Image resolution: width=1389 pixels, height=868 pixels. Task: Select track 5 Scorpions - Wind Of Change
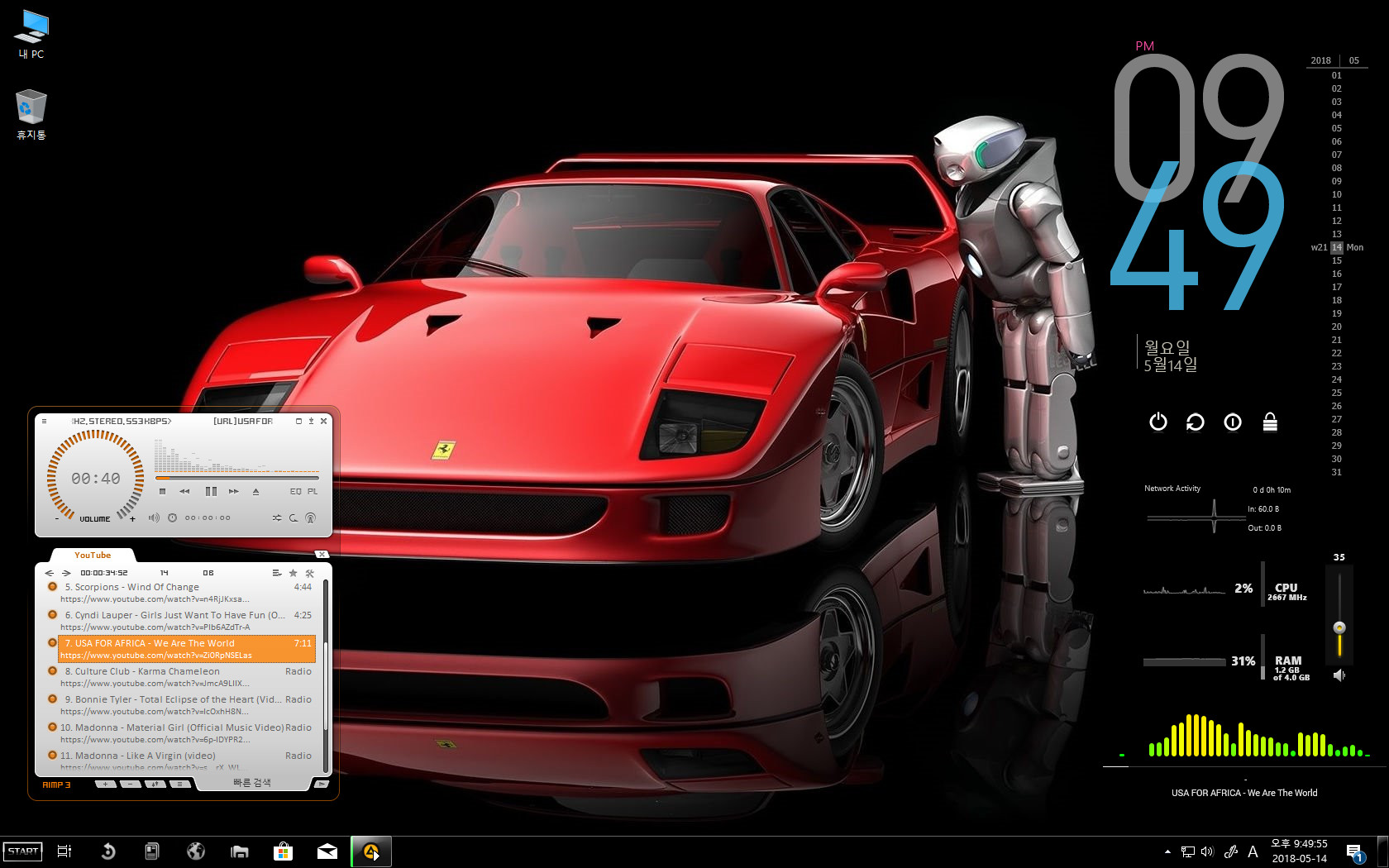187,593
